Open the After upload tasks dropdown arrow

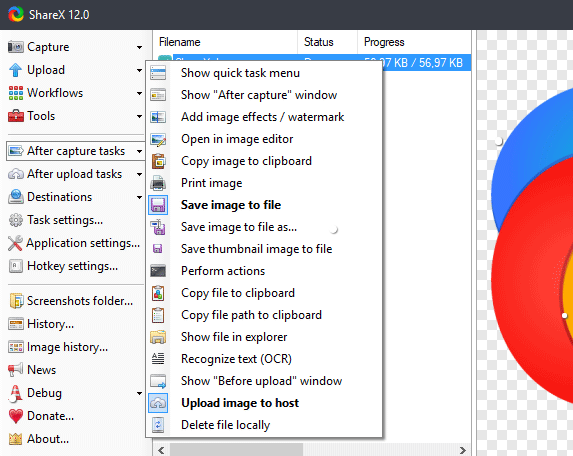[x=139, y=174]
